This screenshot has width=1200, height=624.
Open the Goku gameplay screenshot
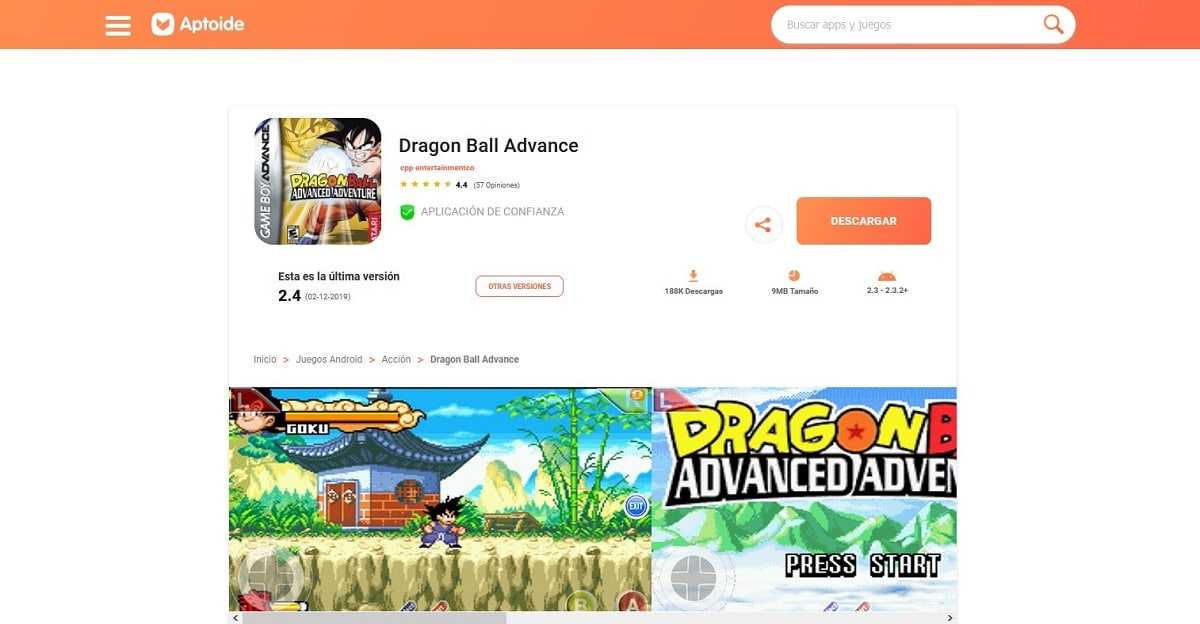[x=440, y=499]
